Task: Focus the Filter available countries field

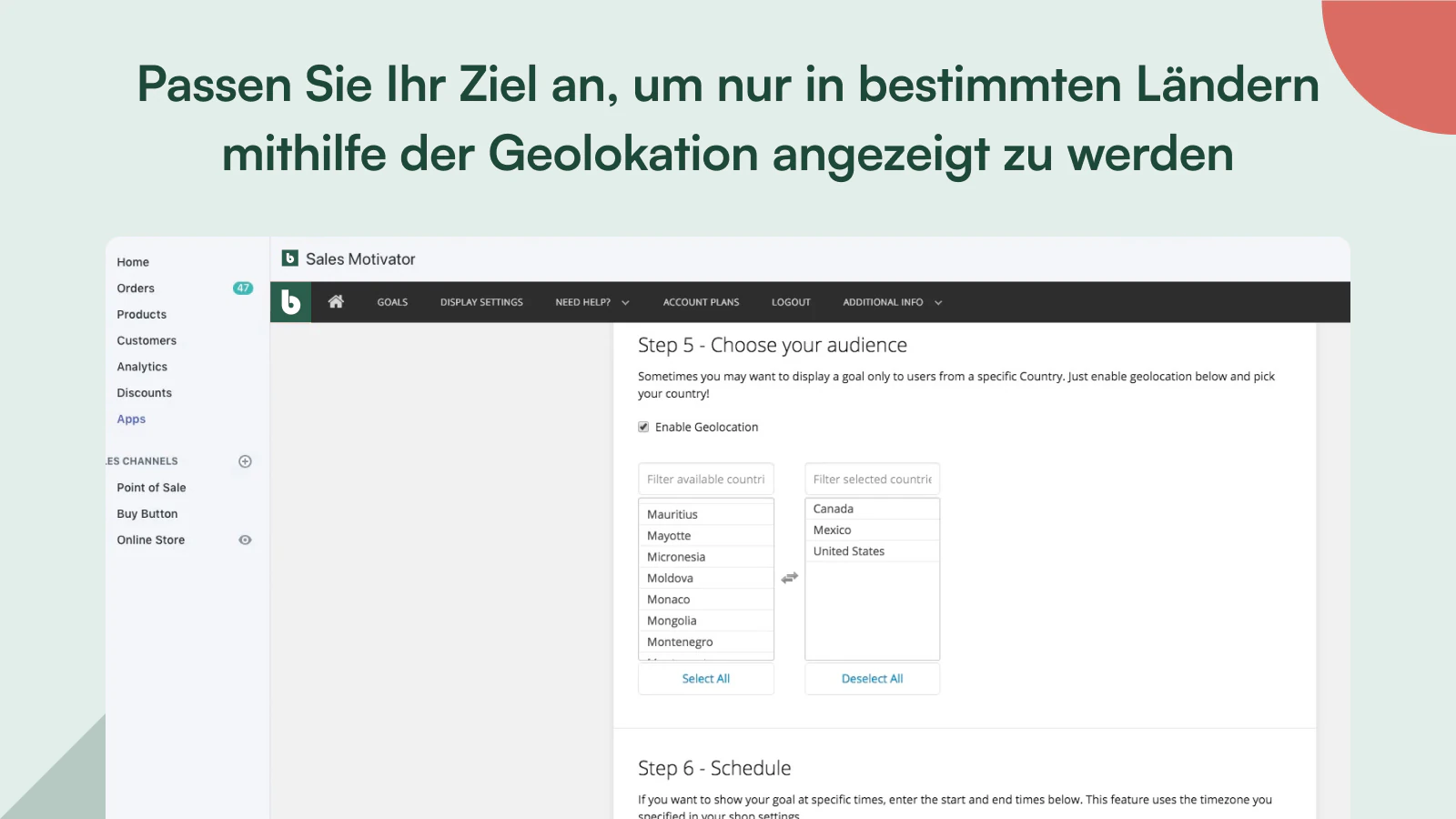Action: tap(706, 480)
